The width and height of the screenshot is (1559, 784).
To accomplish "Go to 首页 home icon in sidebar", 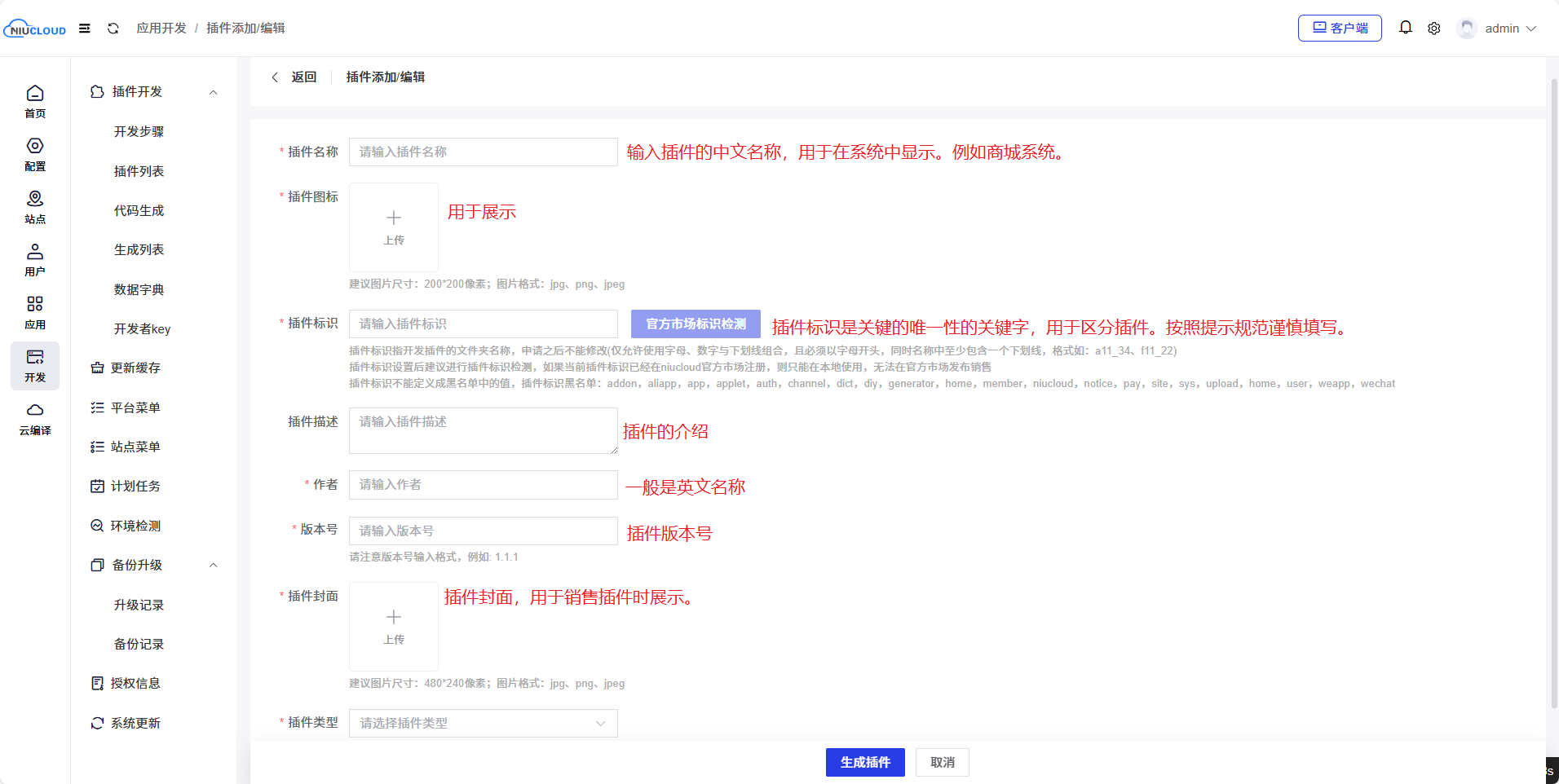I will [35, 101].
